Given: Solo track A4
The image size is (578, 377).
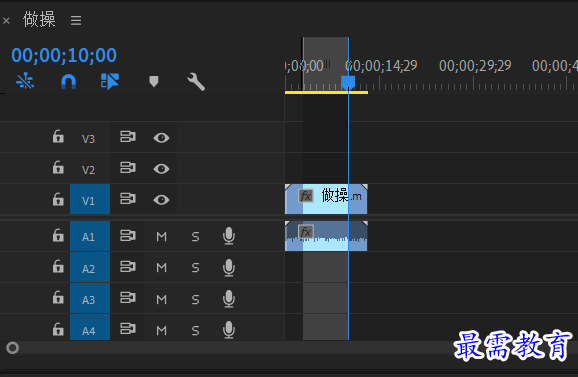Looking at the screenshot, I should tap(195, 330).
